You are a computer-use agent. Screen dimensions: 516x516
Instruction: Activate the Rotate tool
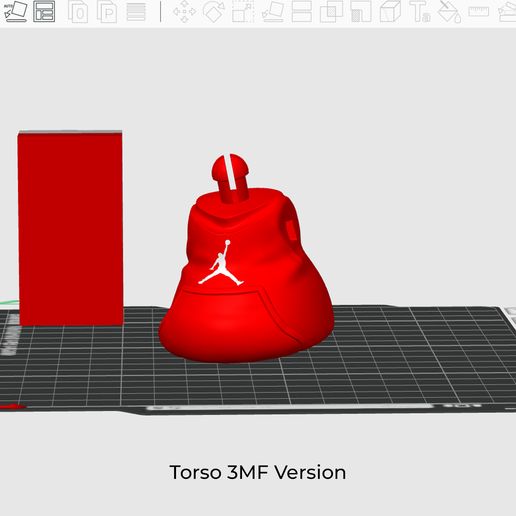pos(214,11)
